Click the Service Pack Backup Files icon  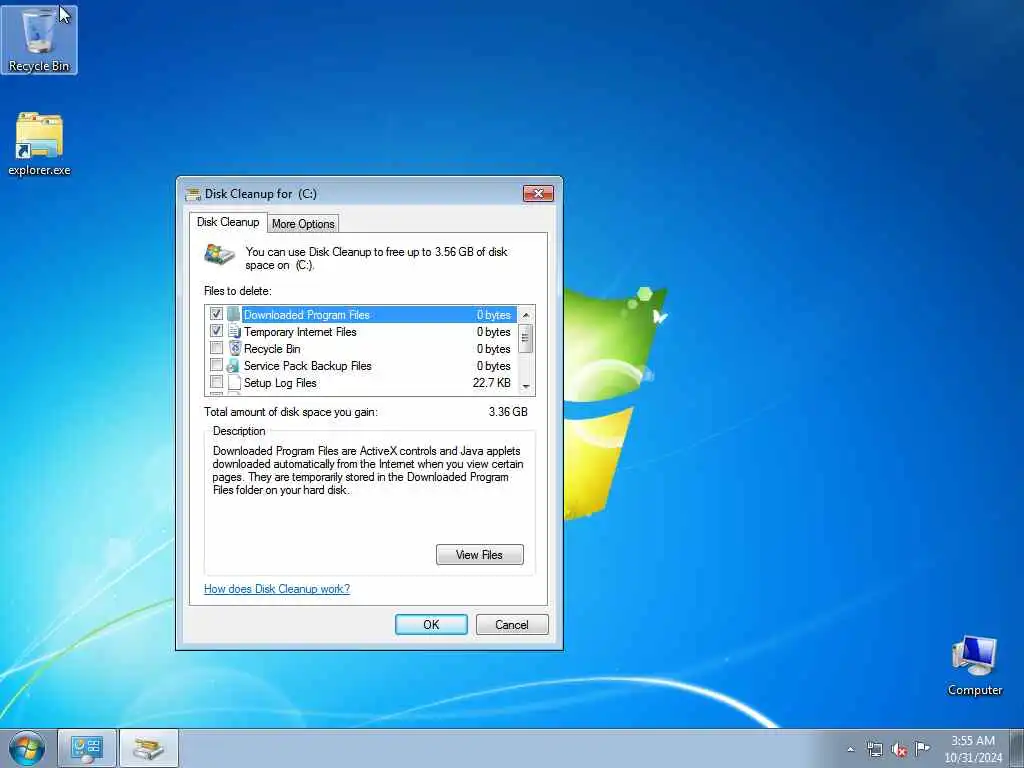[234, 365]
